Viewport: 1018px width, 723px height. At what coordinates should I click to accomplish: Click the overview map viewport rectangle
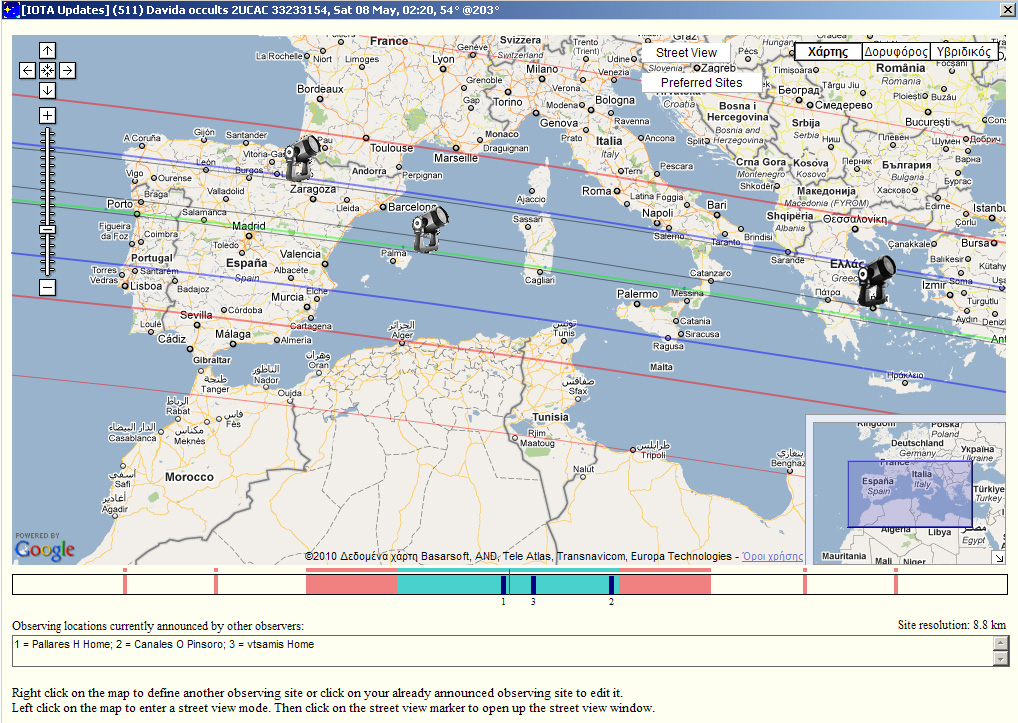[x=910, y=494]
